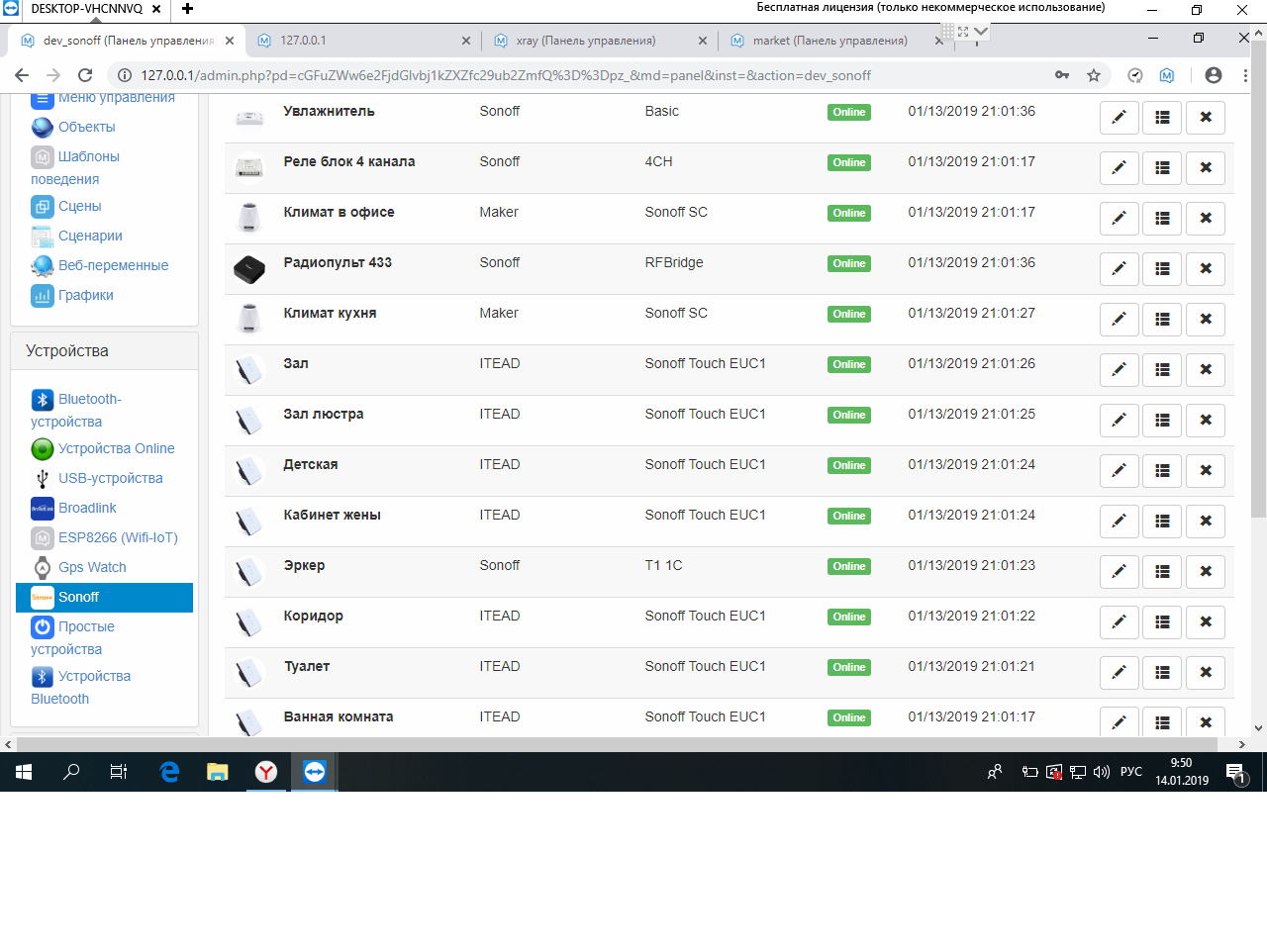Switch to the xray panel tab
1267x952 pixels.
click(600, 41)
